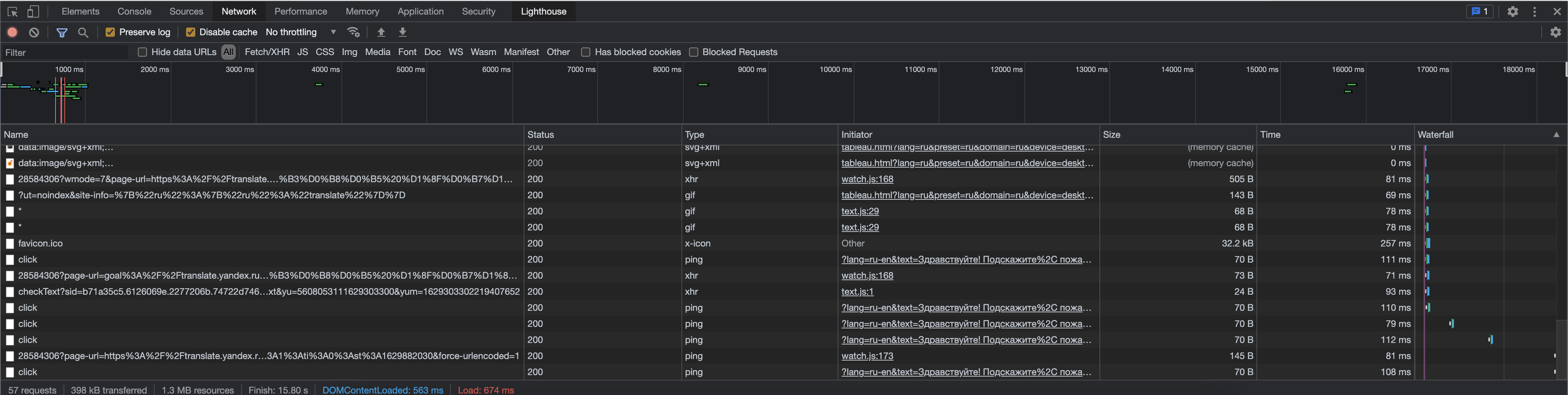The width and height of the screenshot is (1568, 395).
Task: Select the favicon.ico request row
Action: click(x=784, y=243)
